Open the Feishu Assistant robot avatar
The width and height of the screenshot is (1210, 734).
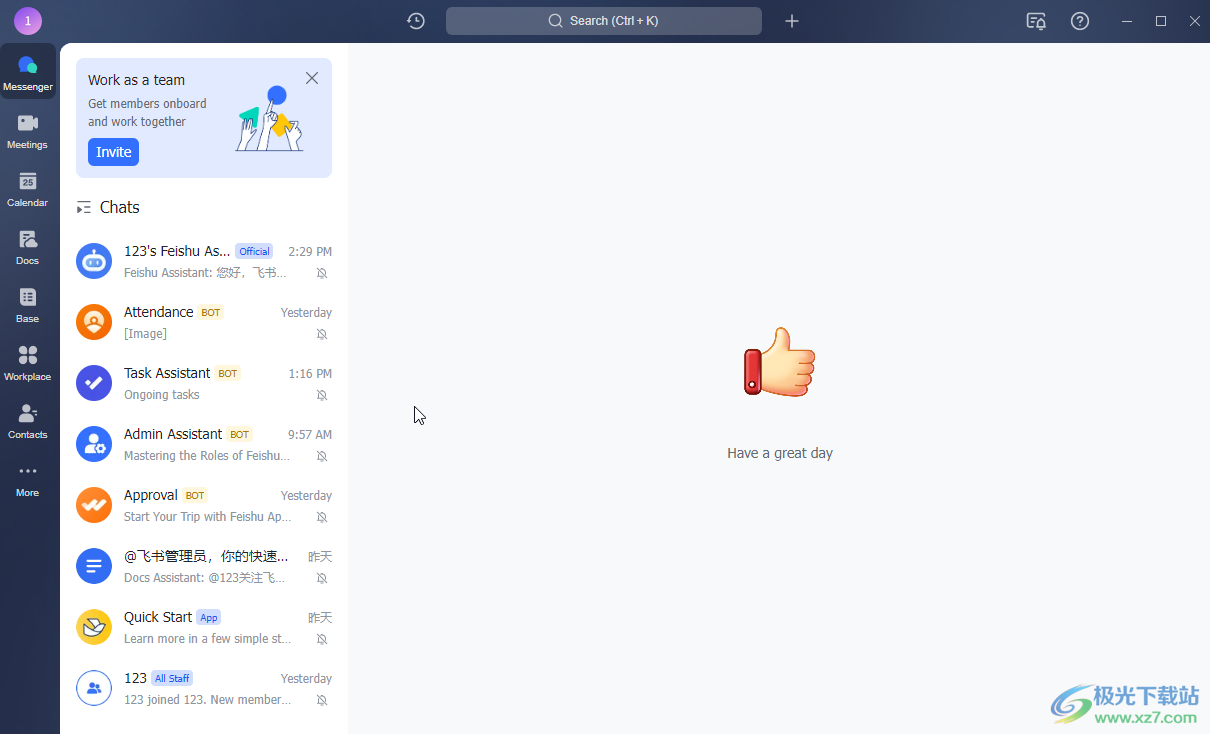pyautogui.click(x=94, y=261)
